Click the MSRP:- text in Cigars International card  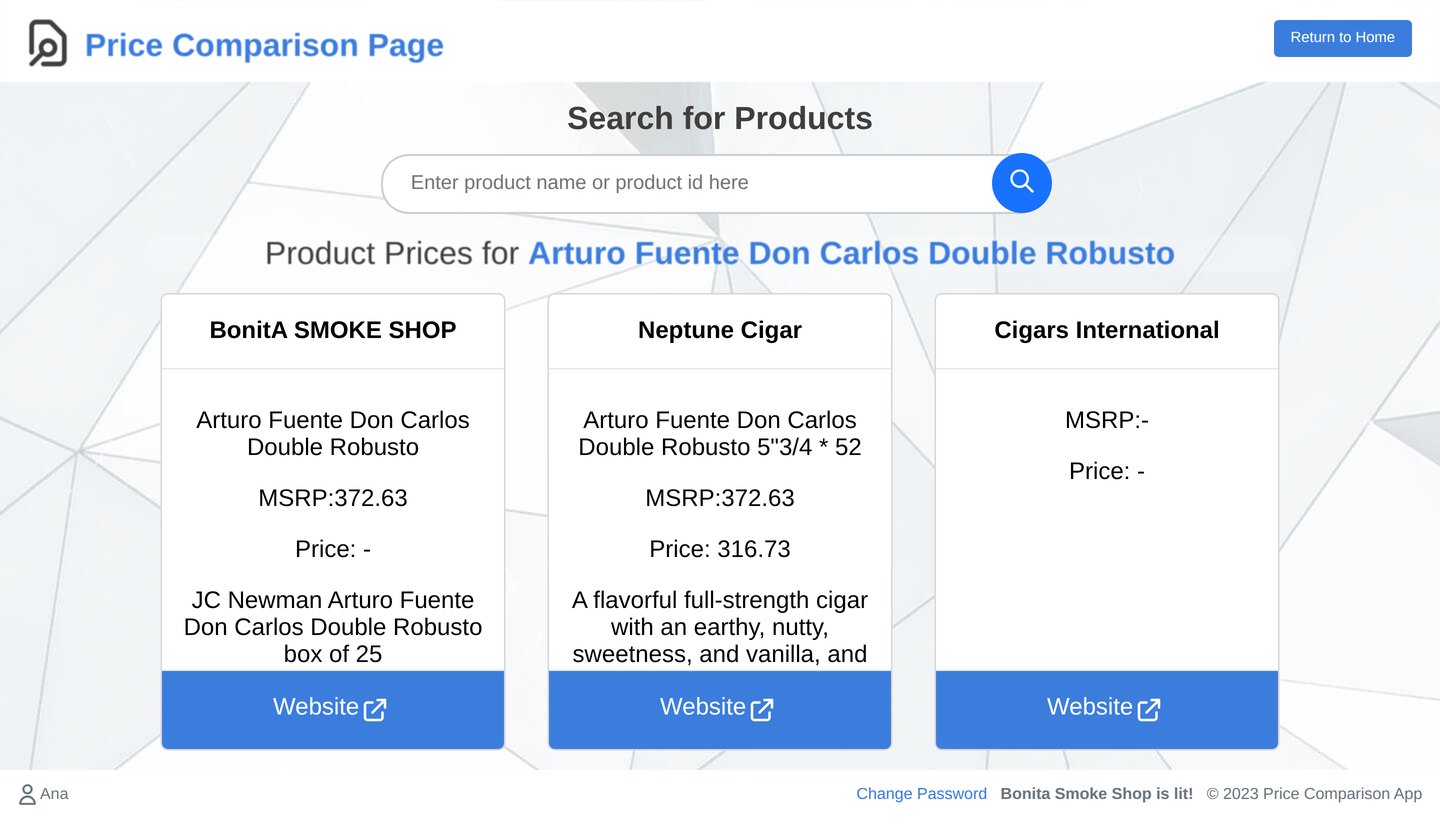click(x=1107, y=420)
